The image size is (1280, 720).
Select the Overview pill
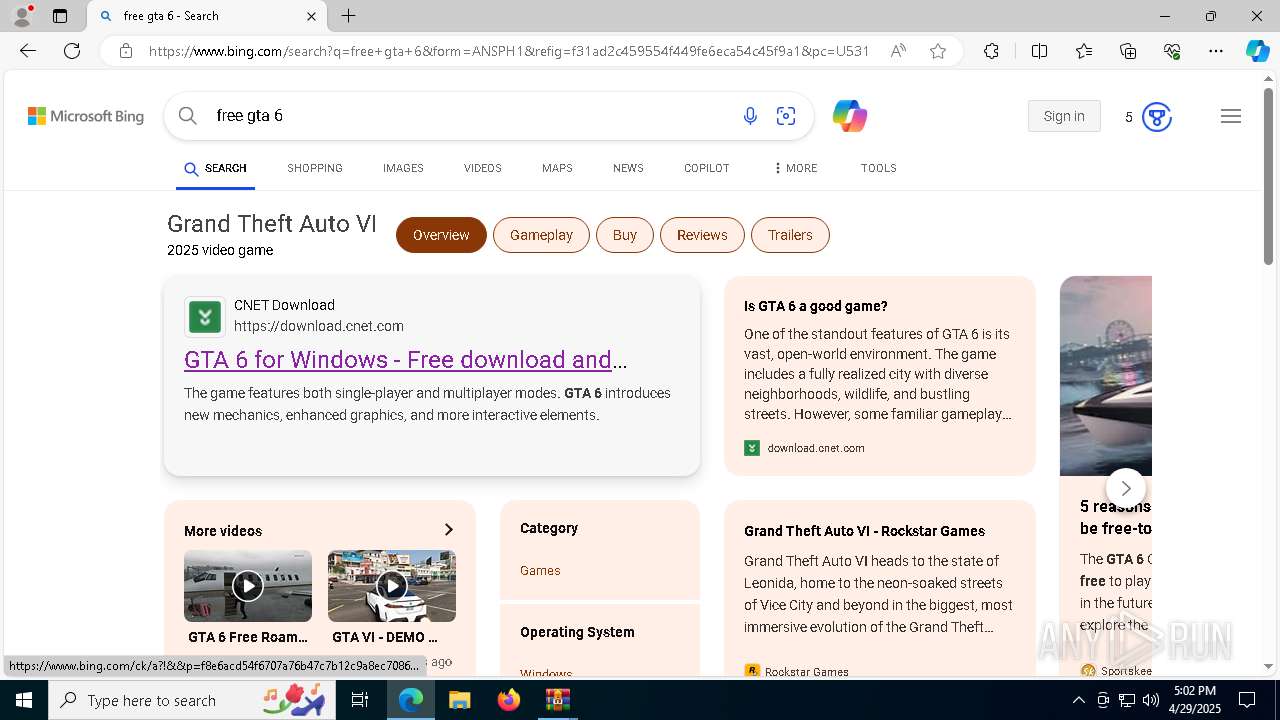(441, 235)
